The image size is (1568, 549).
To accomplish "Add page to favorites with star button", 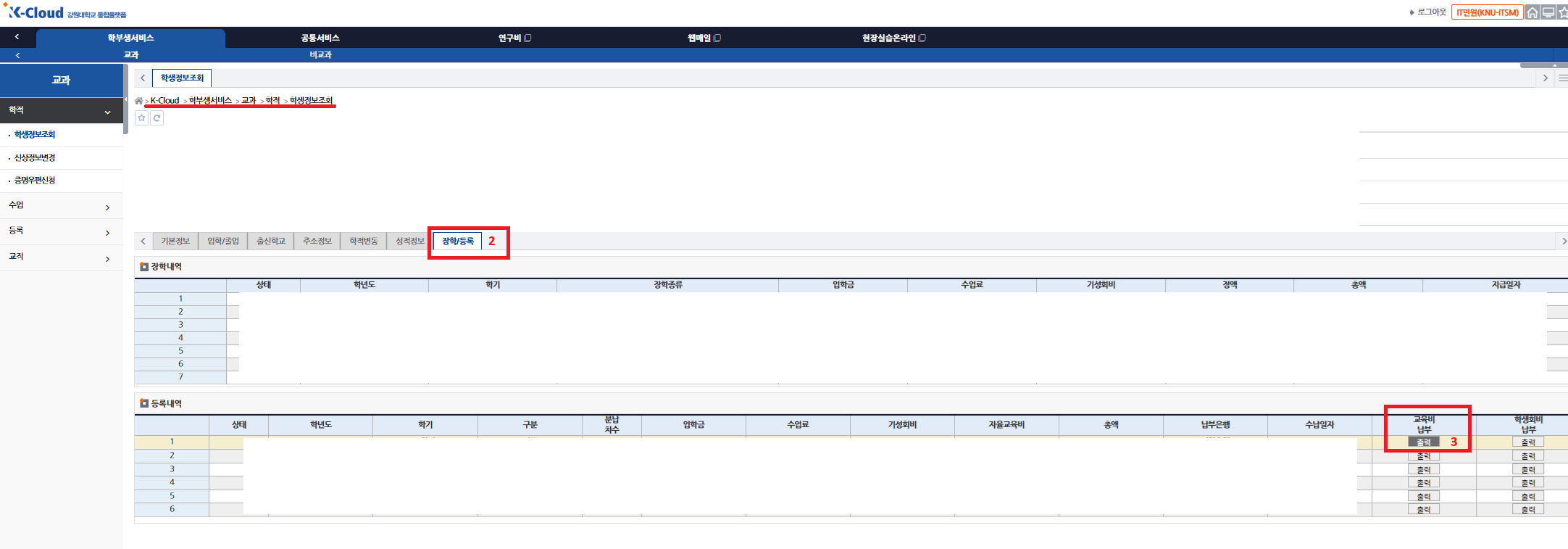I will 142,117.
